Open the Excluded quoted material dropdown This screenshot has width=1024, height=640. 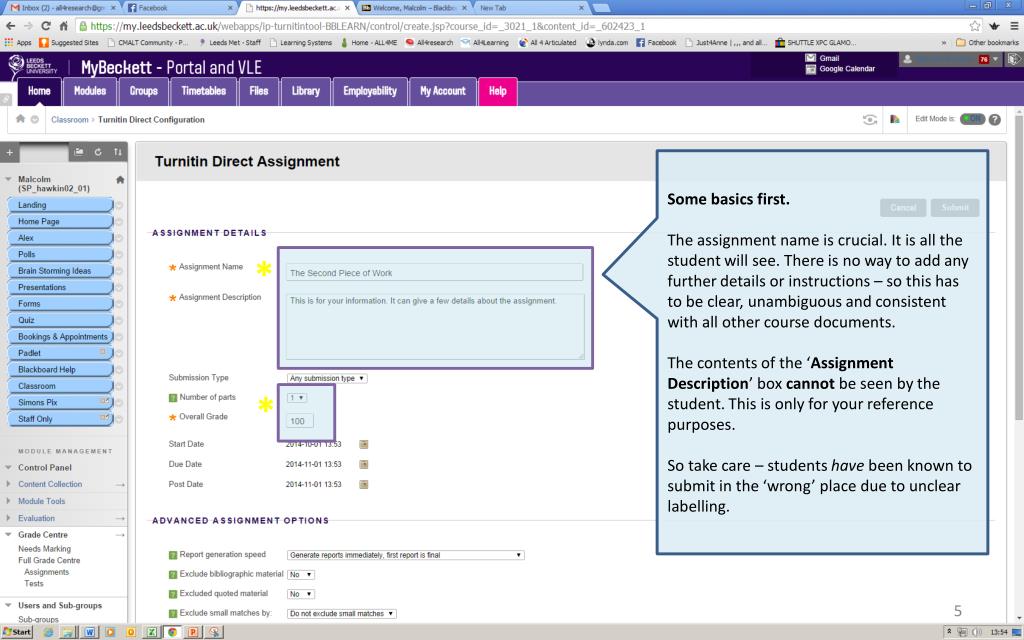[301, 594]
